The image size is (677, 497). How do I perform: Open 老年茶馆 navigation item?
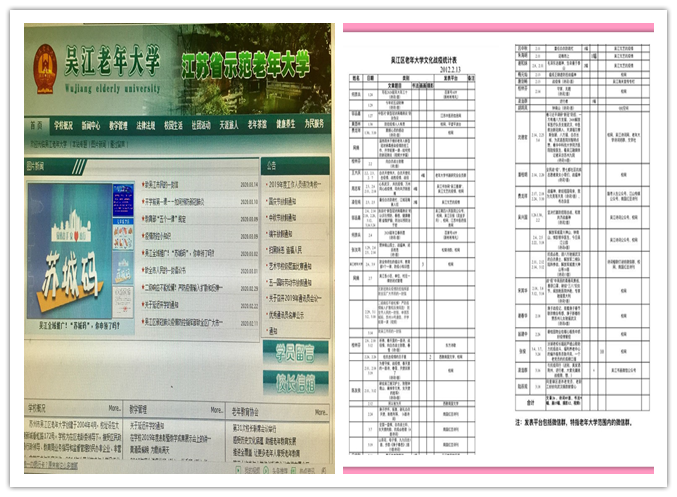[x=257, y=124]
